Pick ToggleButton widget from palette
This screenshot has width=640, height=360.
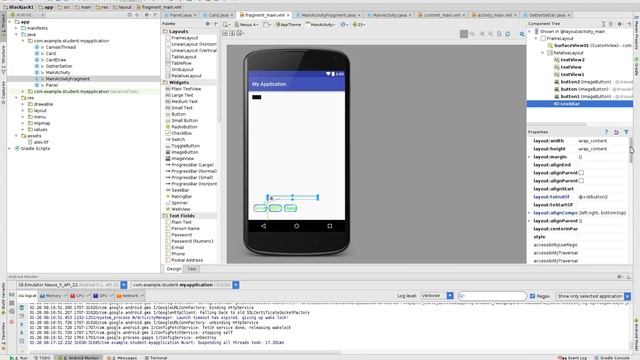[x=185, y=146]
